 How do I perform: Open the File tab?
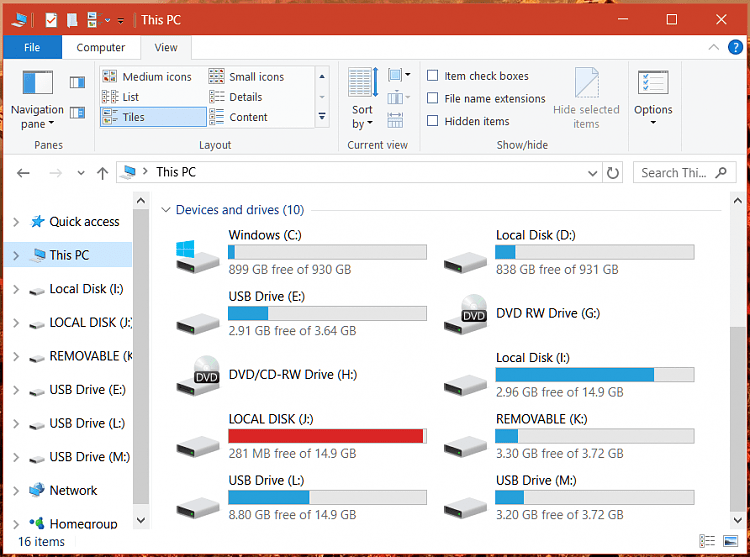click(x=32, y=47)
